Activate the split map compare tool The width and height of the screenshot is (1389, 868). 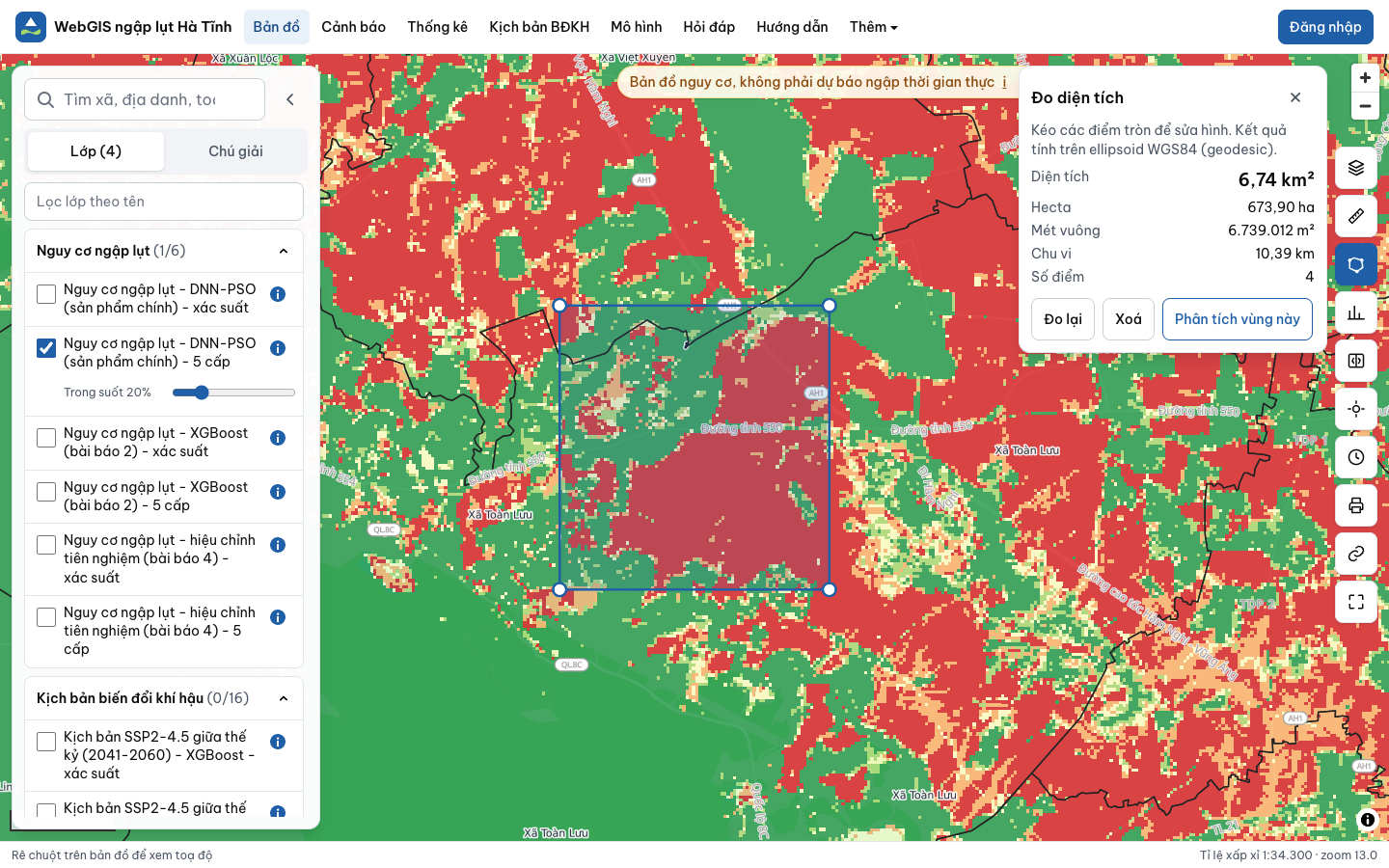1356,361
